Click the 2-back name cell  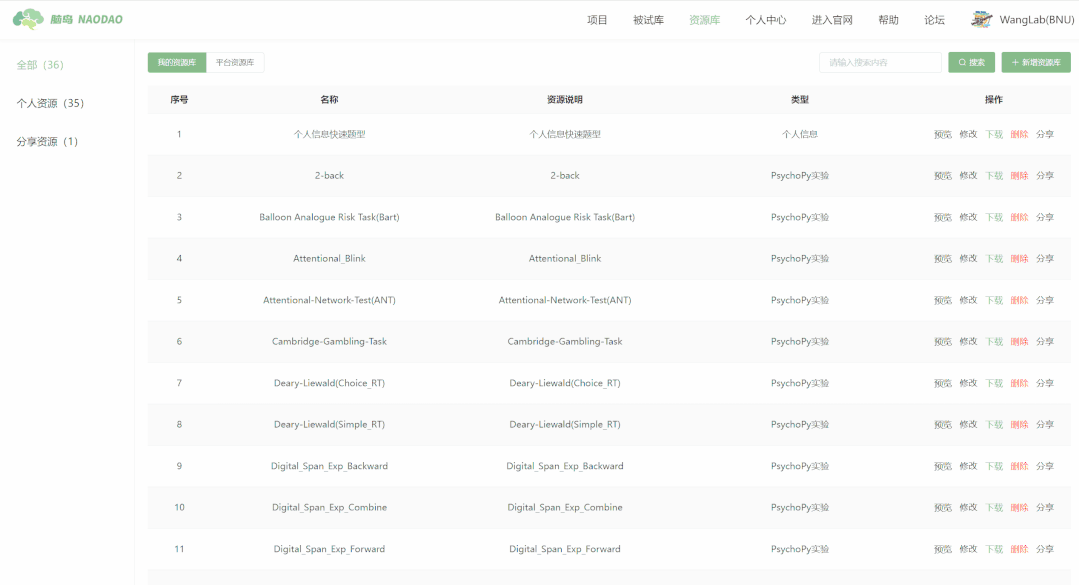(329, 176)
